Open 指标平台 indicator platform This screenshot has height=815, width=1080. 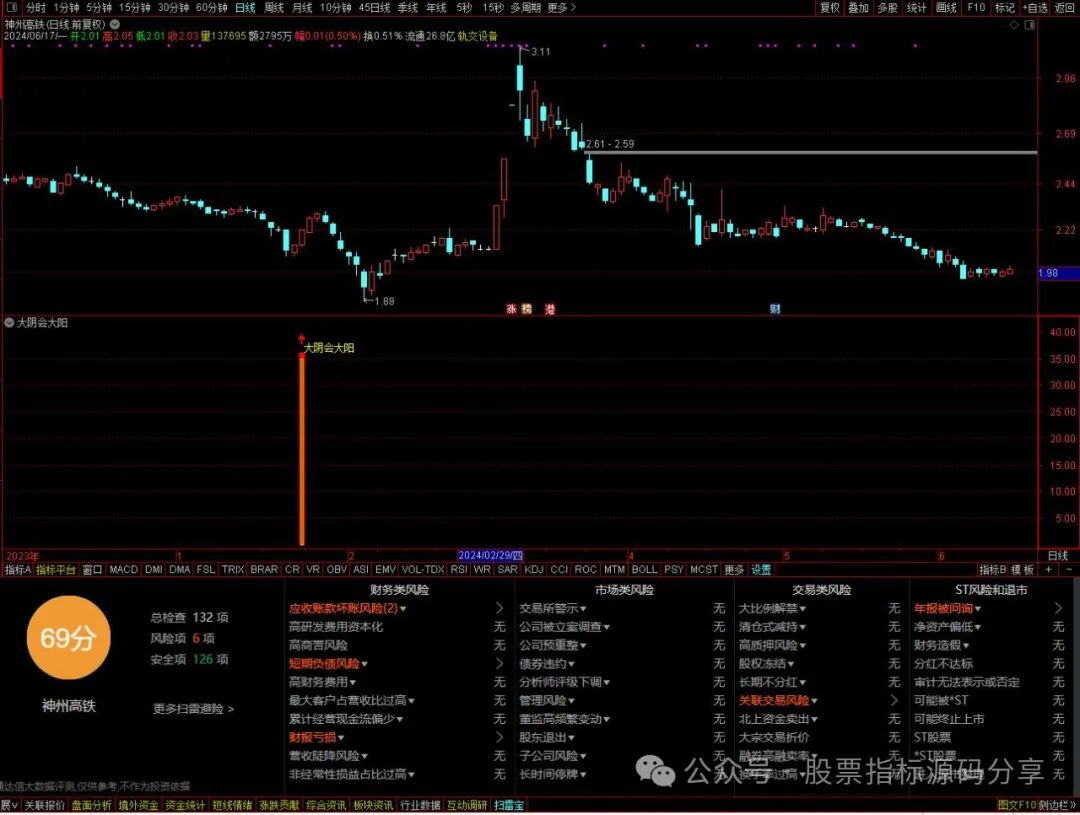(56, 570)
